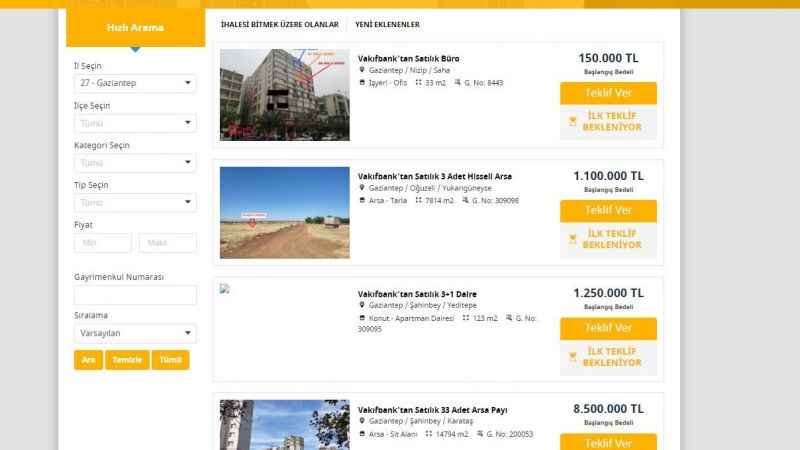The height and width of the screenshot is (450, 800).
Task: Click the 150.000 TL starting price
Action: pyautogui.click(x=608, y=58)
